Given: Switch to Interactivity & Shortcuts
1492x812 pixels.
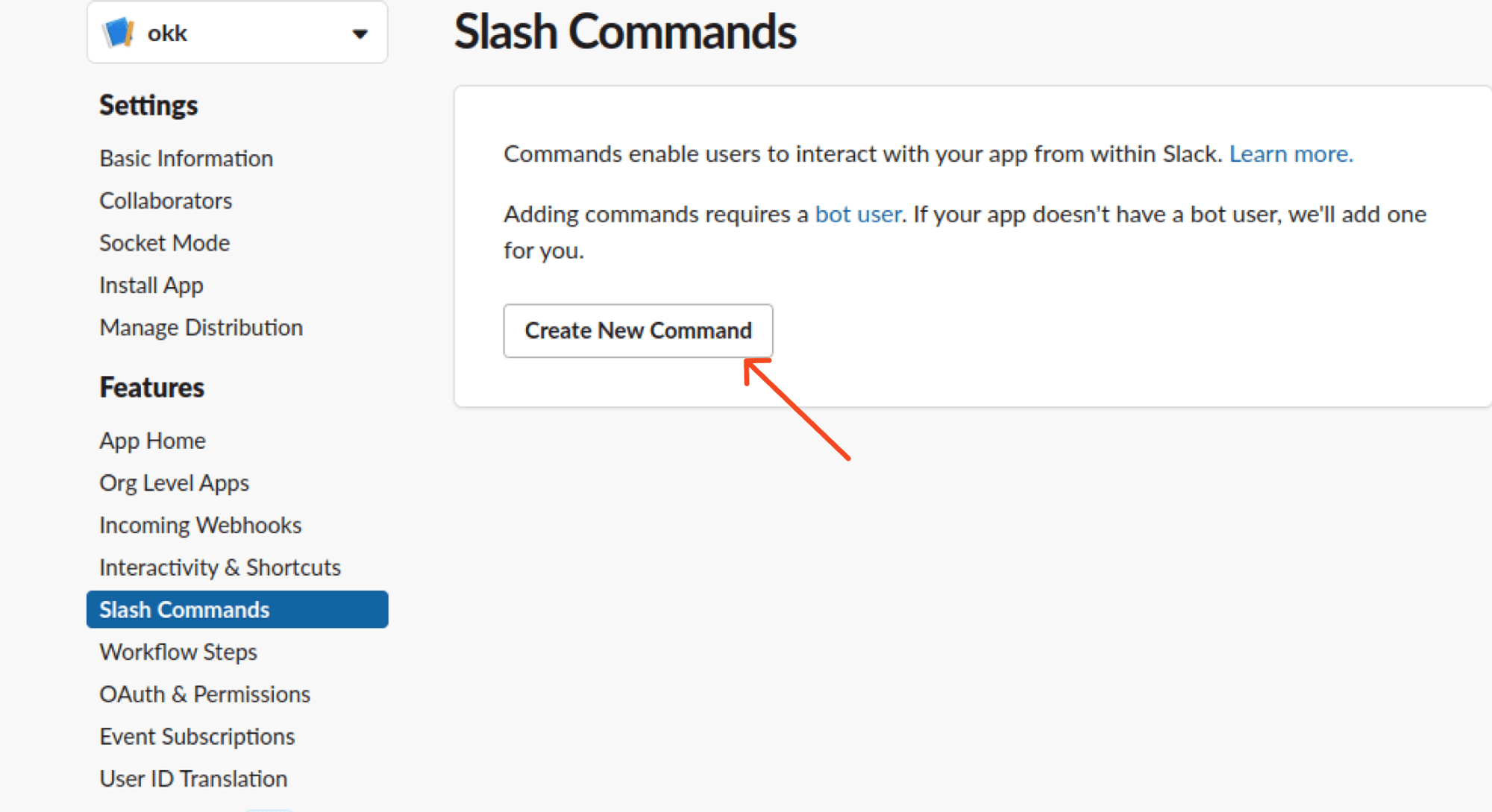Looking at the screenshot, I should point(220,567).
